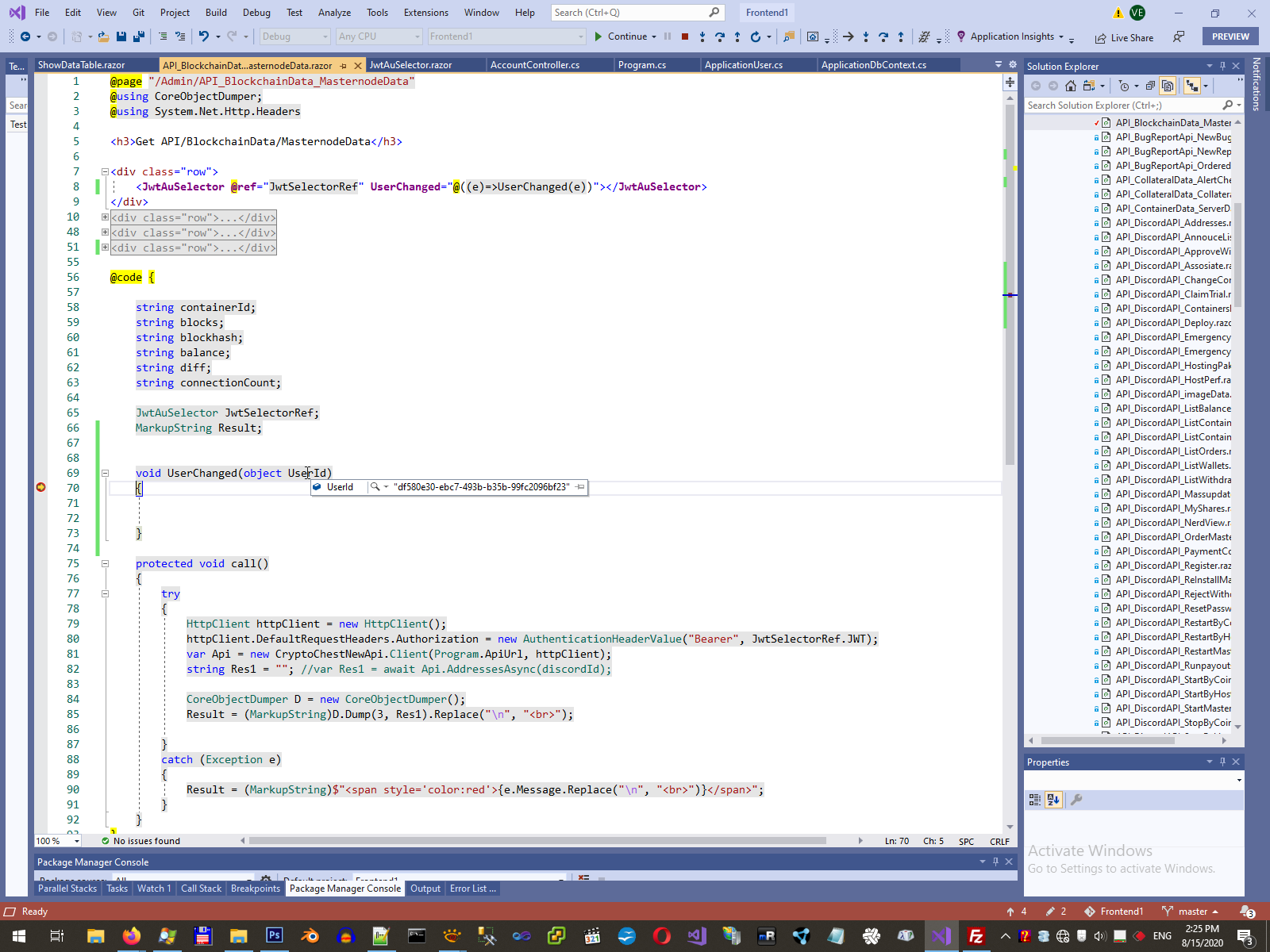Click the Application Insights lightbulb icon

961,36
